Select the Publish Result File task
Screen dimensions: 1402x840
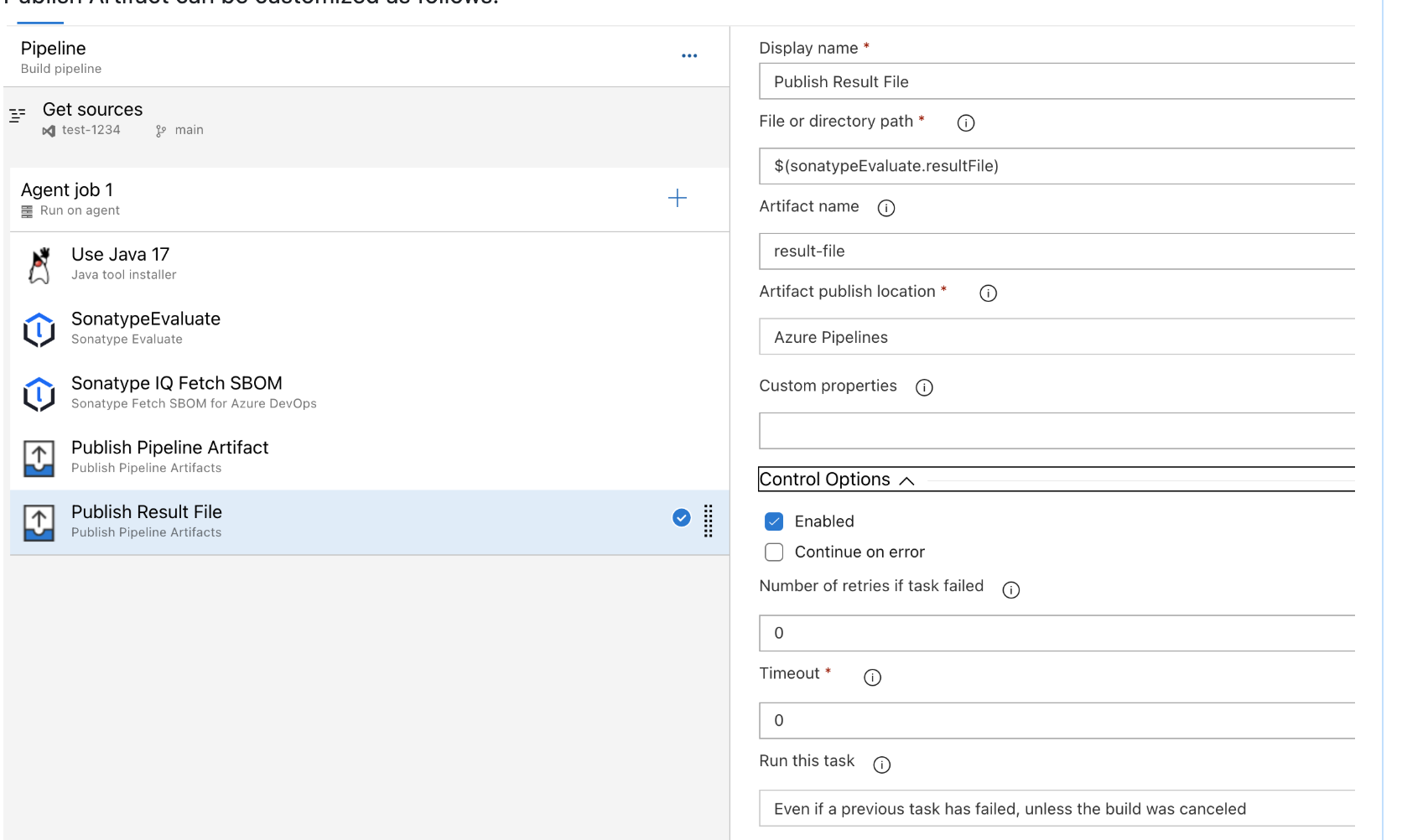[x=370, y=523]
